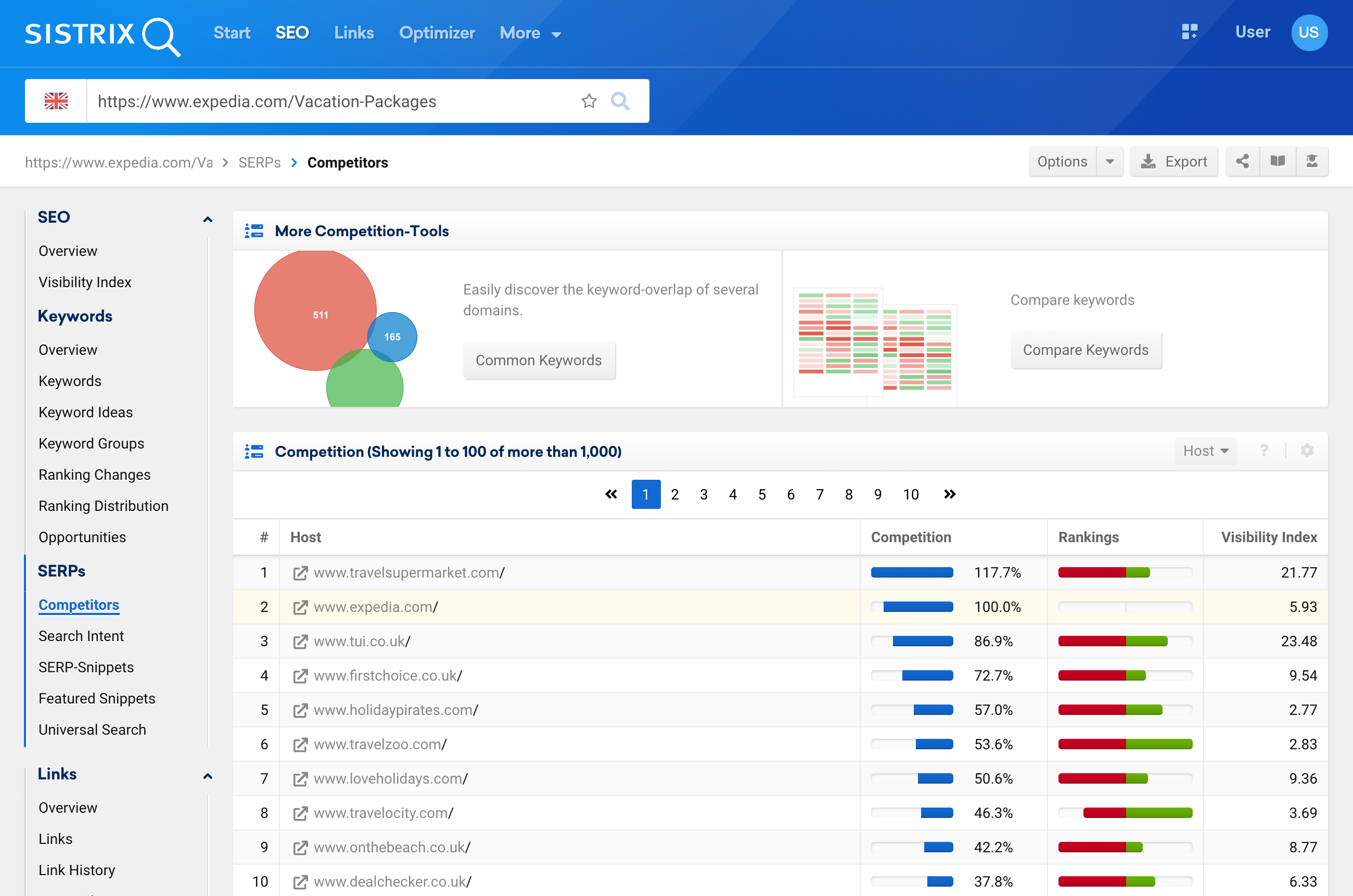Open Keyword Groups in sidebar
The height and width of the screenshot is (896, 1353).
click(x=91, y=443)
